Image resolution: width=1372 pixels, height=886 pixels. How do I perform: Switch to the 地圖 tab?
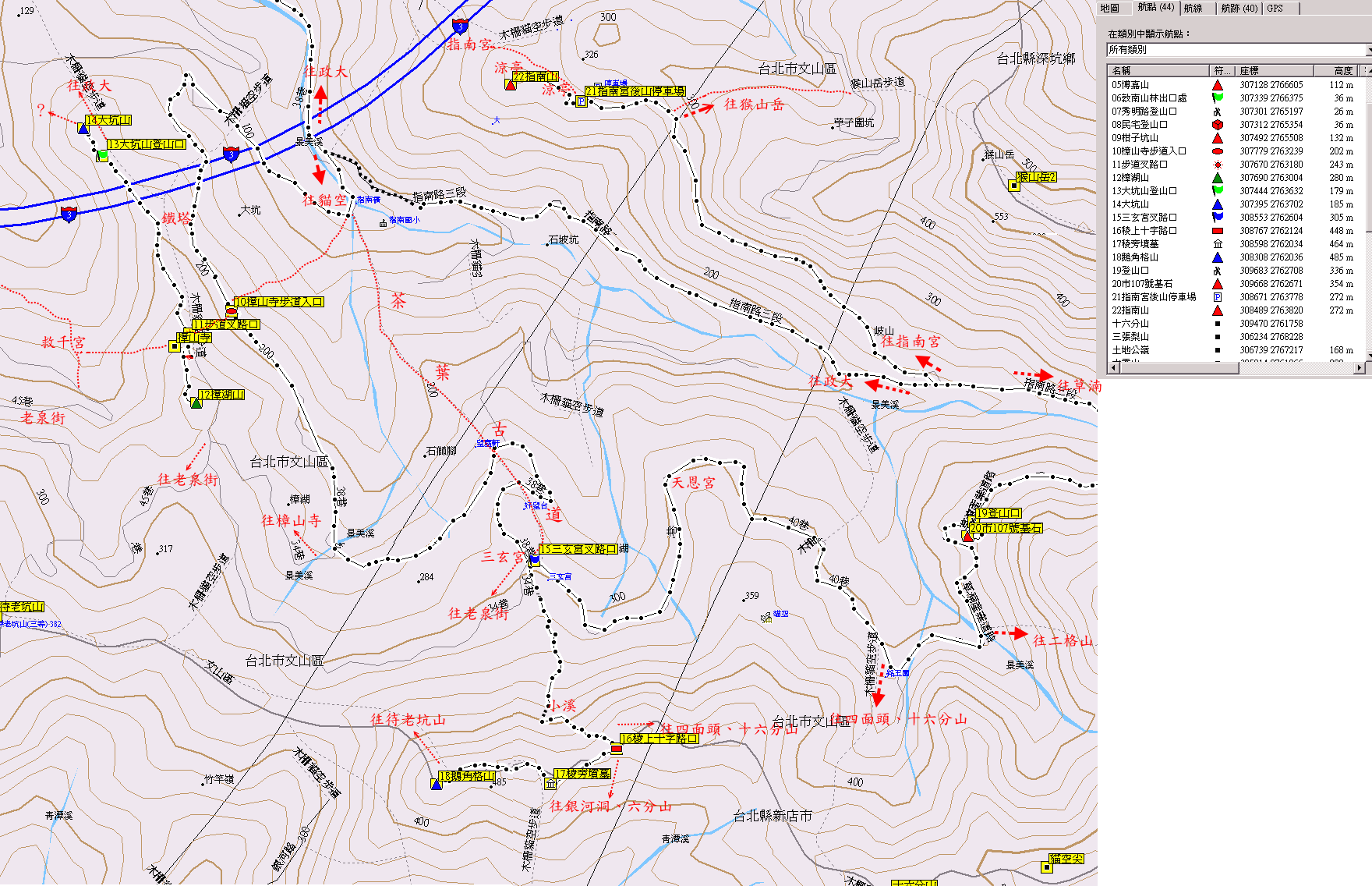1110,8
